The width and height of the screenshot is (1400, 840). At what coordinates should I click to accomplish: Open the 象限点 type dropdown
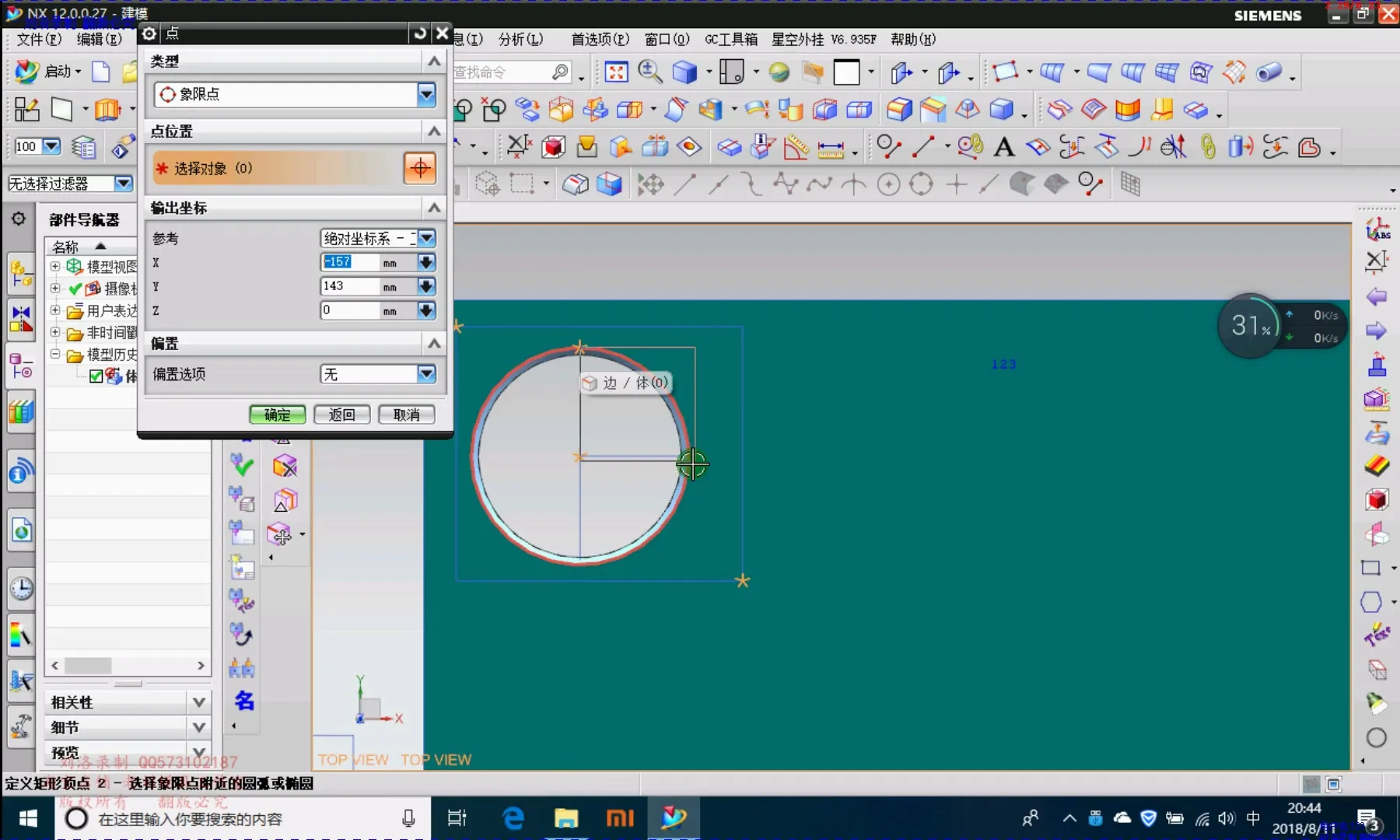click(426, 94)
